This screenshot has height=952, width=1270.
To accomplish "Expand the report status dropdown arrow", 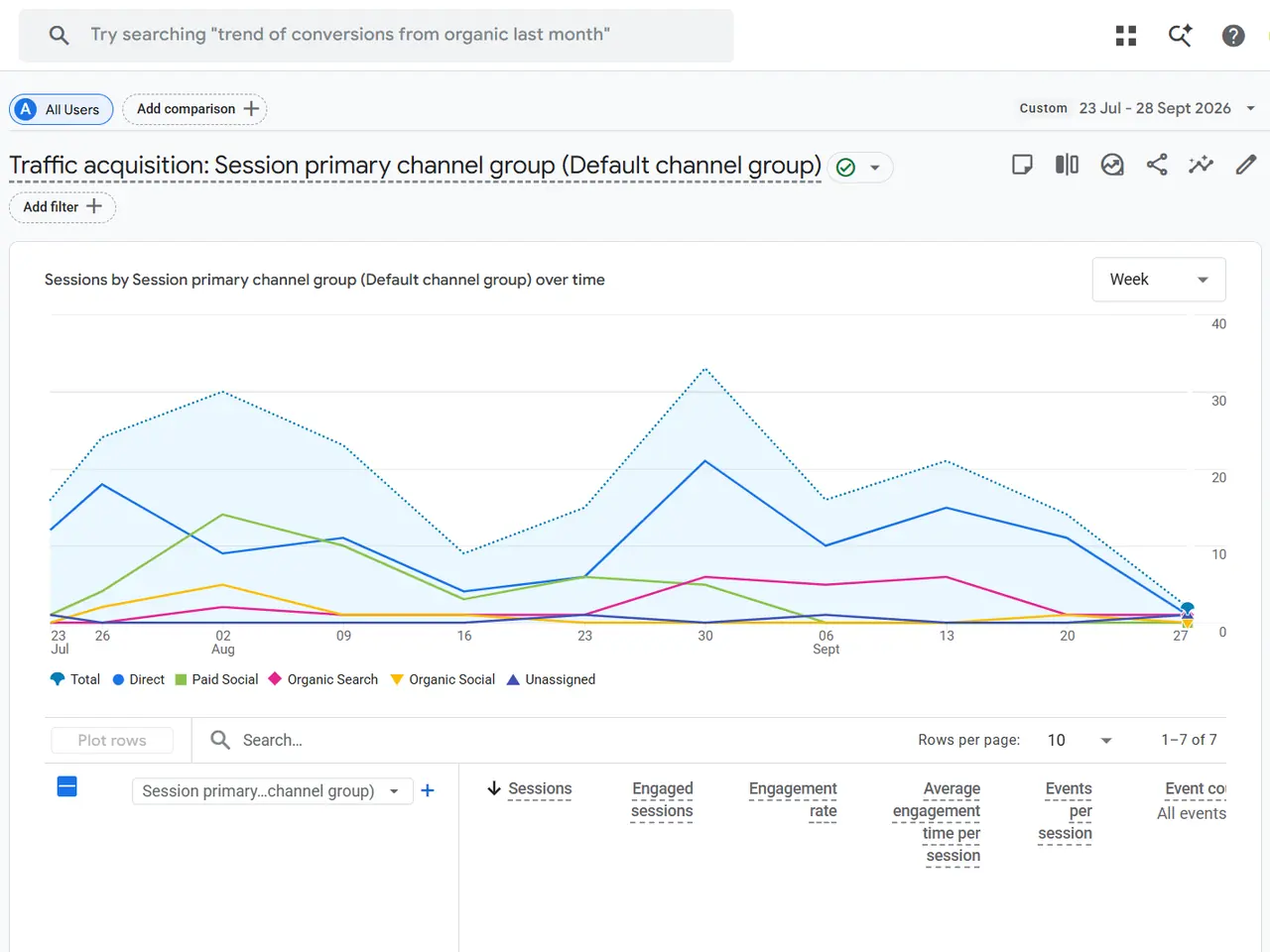I will (x=875, y=168).
